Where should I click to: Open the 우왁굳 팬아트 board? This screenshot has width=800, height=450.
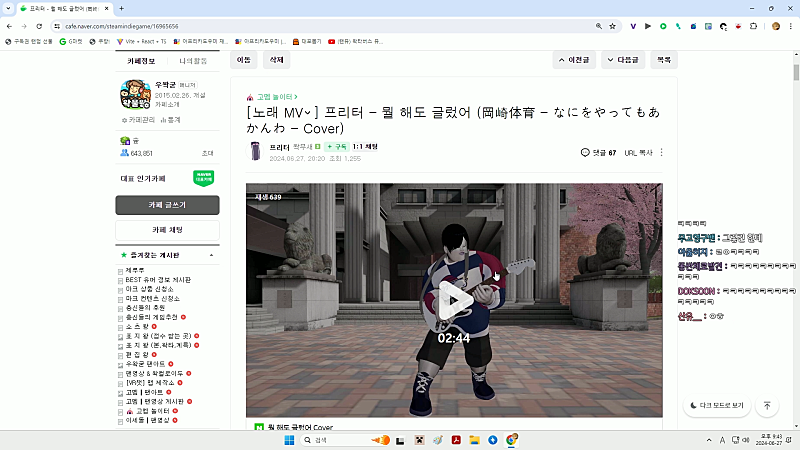click(145, 364)
